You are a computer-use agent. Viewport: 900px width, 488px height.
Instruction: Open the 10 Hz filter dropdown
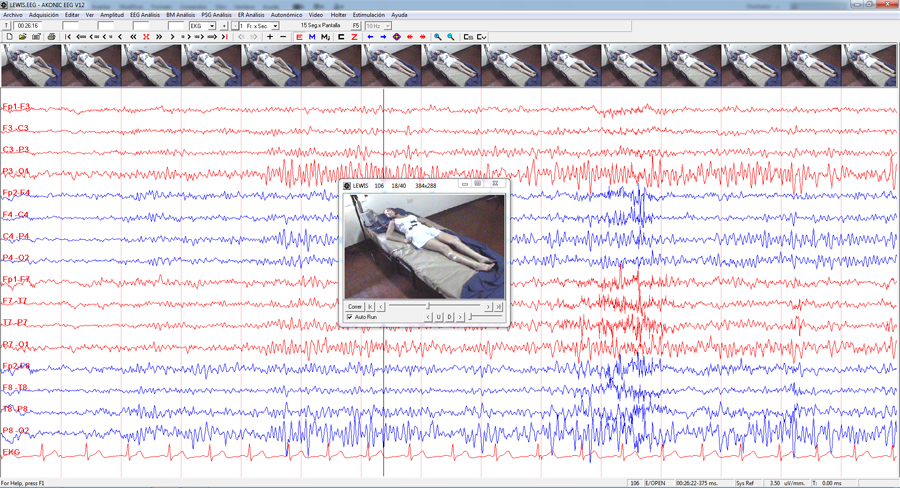click(388, 26)
